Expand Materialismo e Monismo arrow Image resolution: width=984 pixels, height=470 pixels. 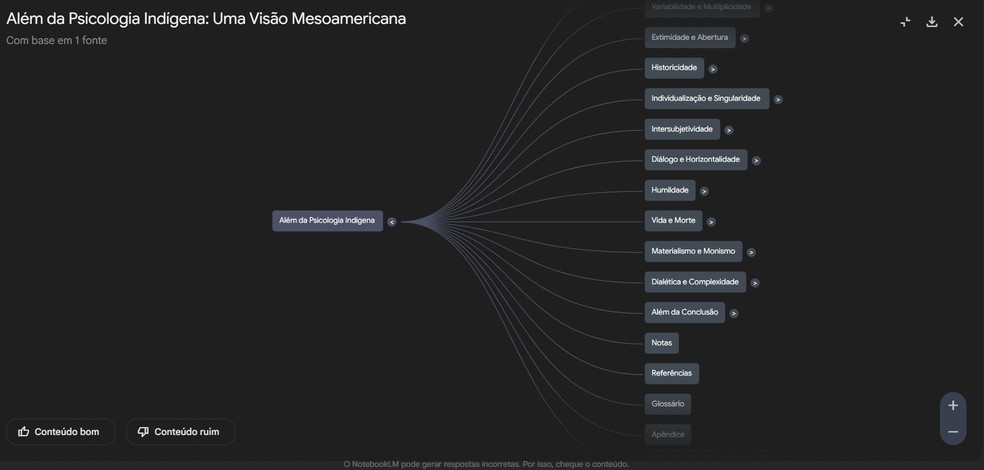[x=751, y=253]
